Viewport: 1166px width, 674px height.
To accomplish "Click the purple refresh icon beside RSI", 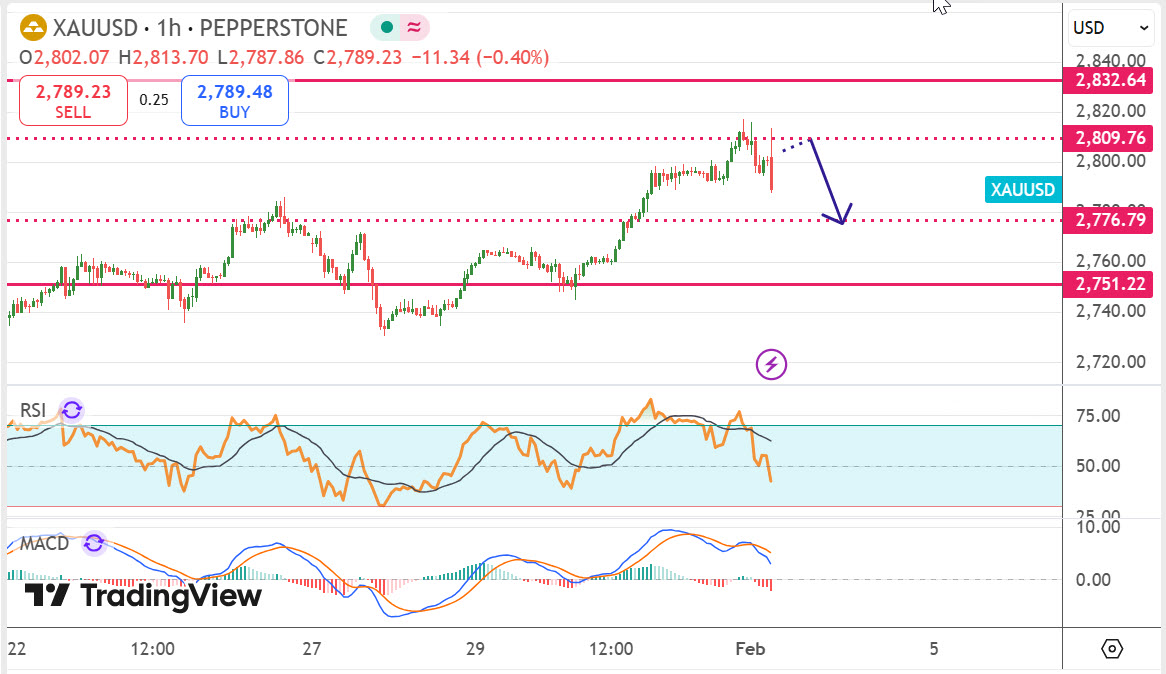I will (71, 409).
